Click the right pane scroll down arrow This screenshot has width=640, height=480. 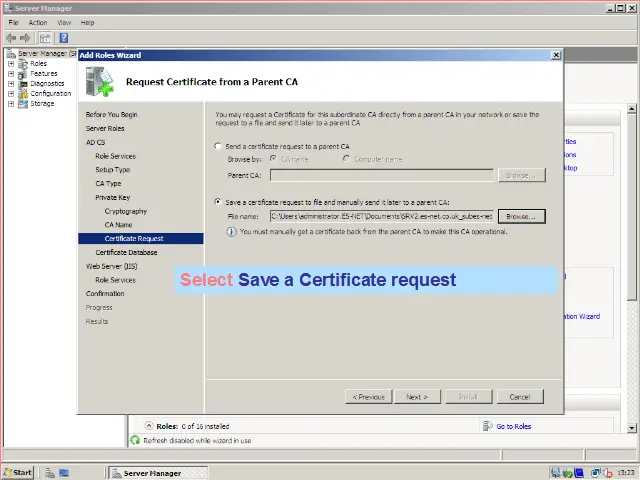(x=631, y=428)
